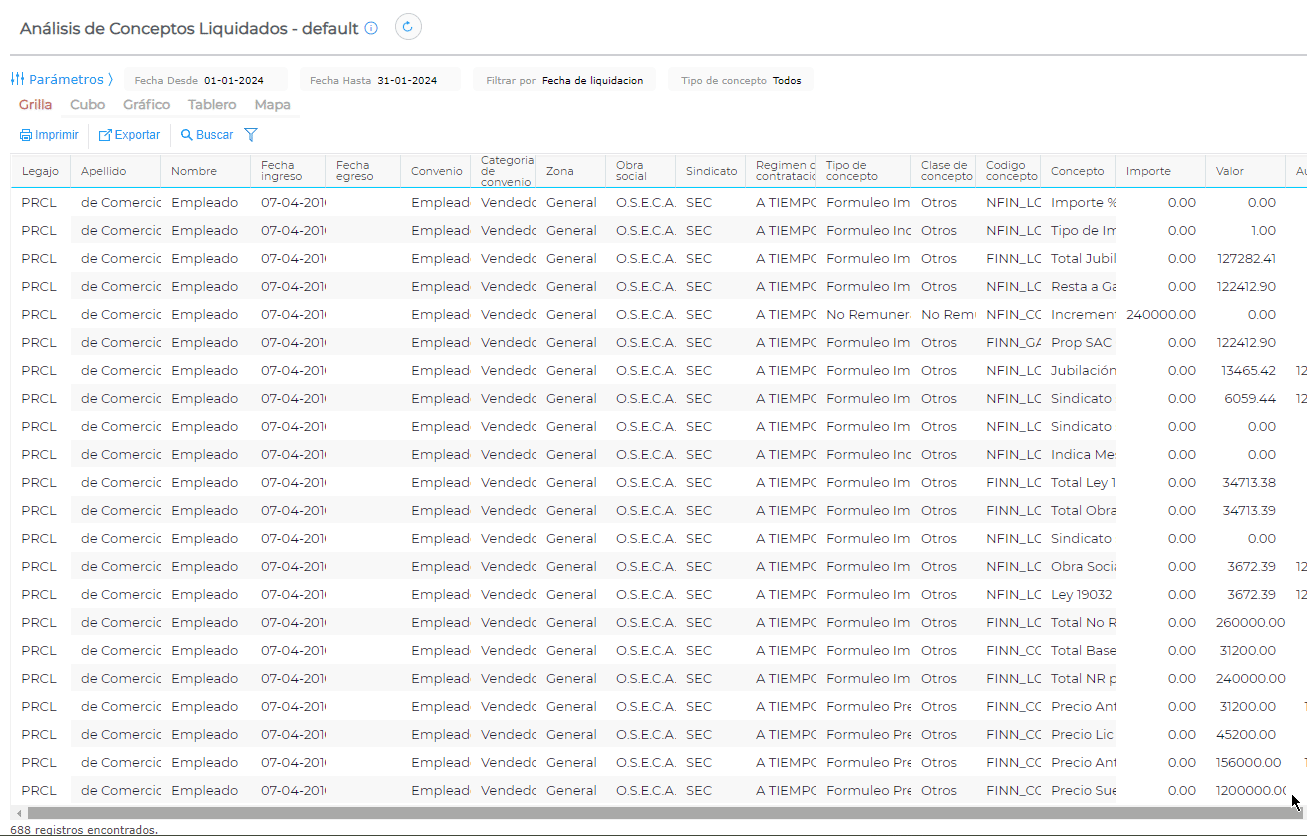Click the Imprimir printer icon
The width and height of the screenshot is (1307, 836).
(x=26, y=135)
